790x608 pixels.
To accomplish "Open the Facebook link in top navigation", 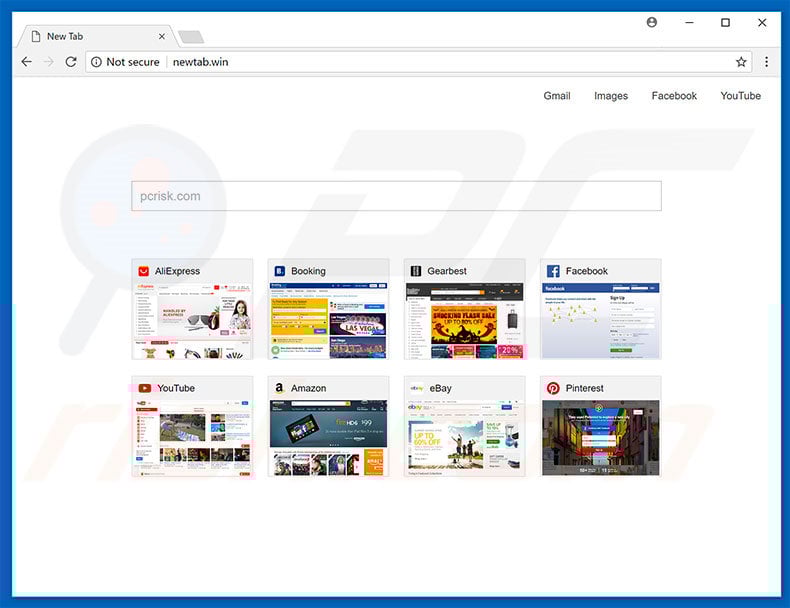I will pyautogui.click(x=674, y=96).
